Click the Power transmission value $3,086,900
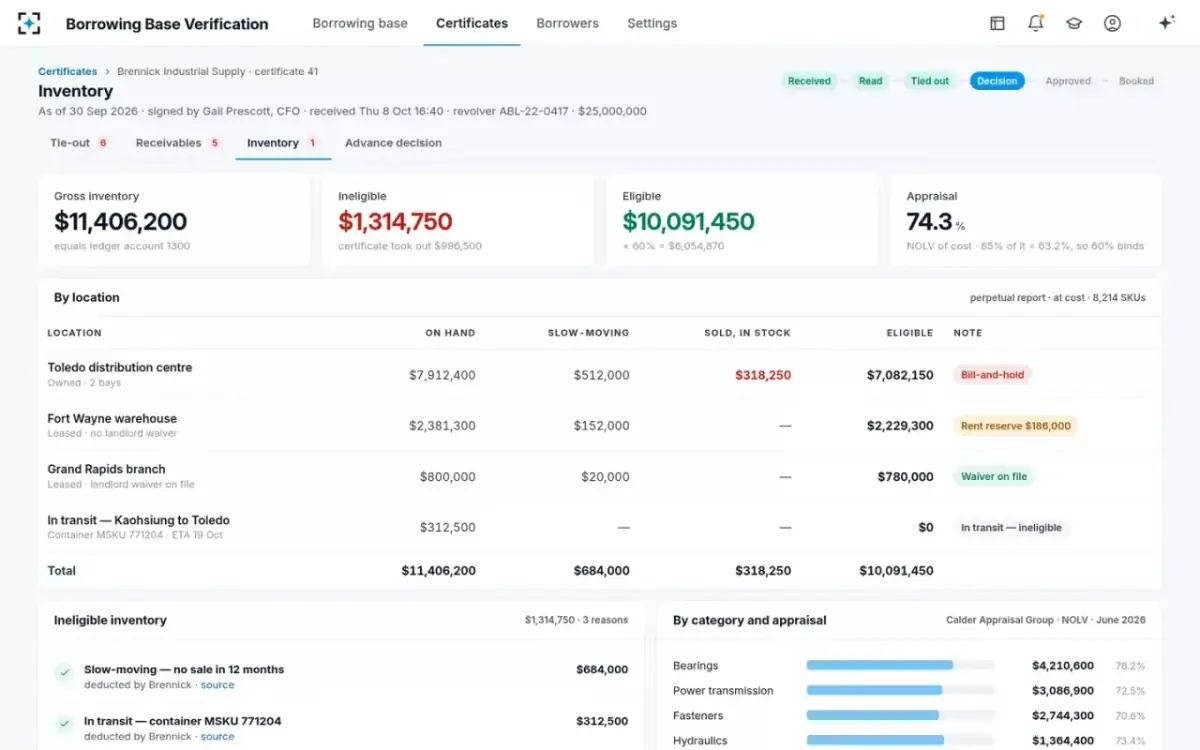This screenshot has width=1200, height=750. click(x=1063, y=690)
